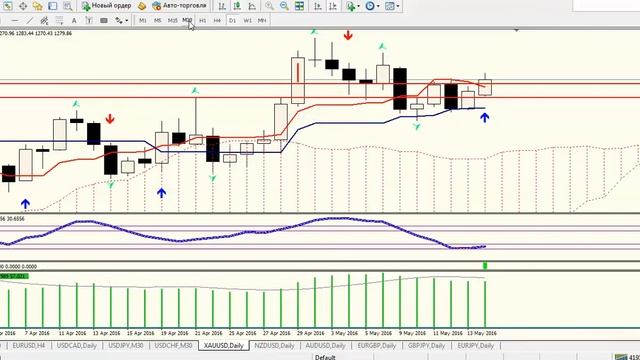
Task: Select the horizontal line drawing tool
Action: click(x=15, y=20)
